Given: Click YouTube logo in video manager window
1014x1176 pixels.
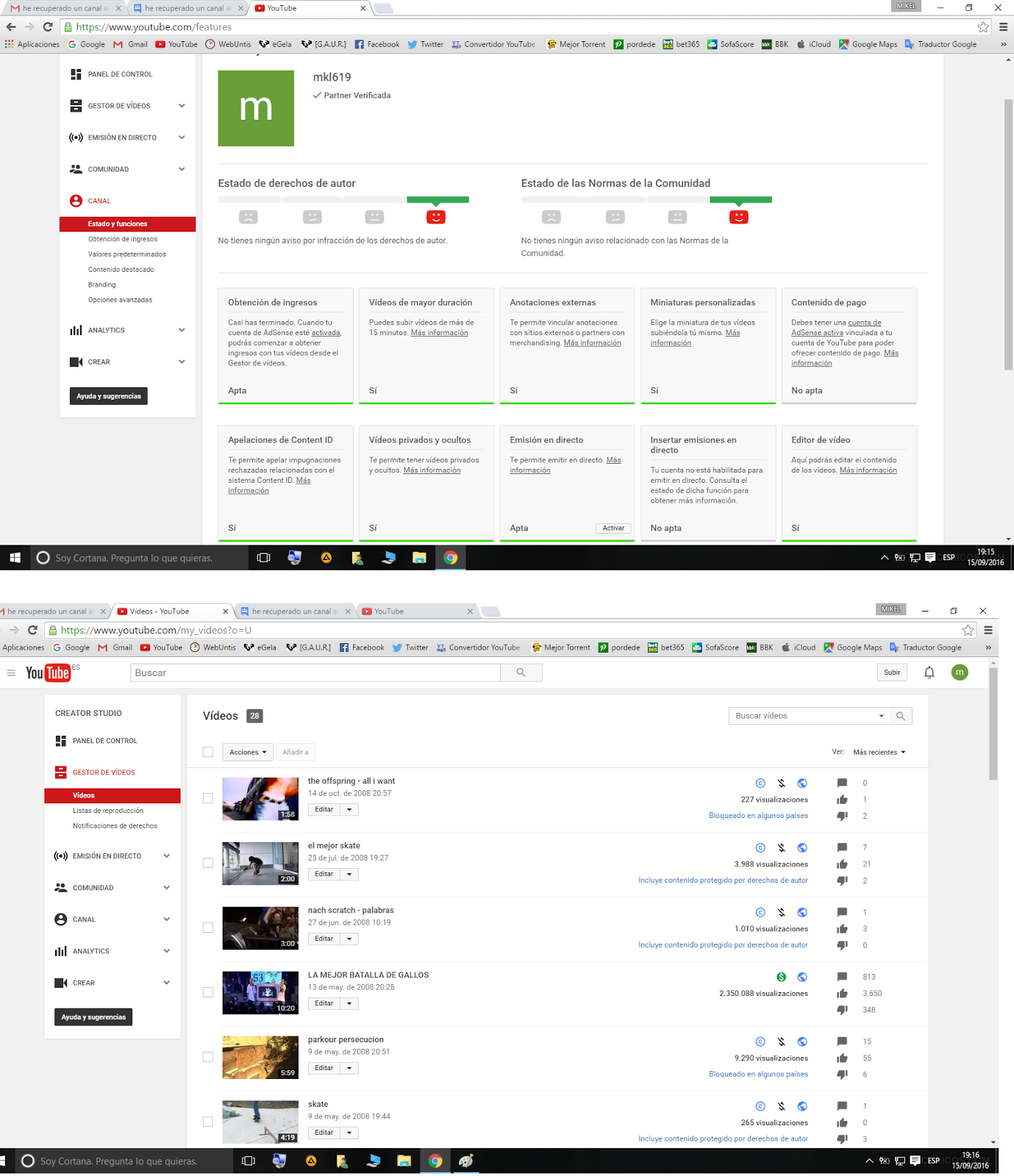Looking at the screenshot, I should (x=49, y=673).
